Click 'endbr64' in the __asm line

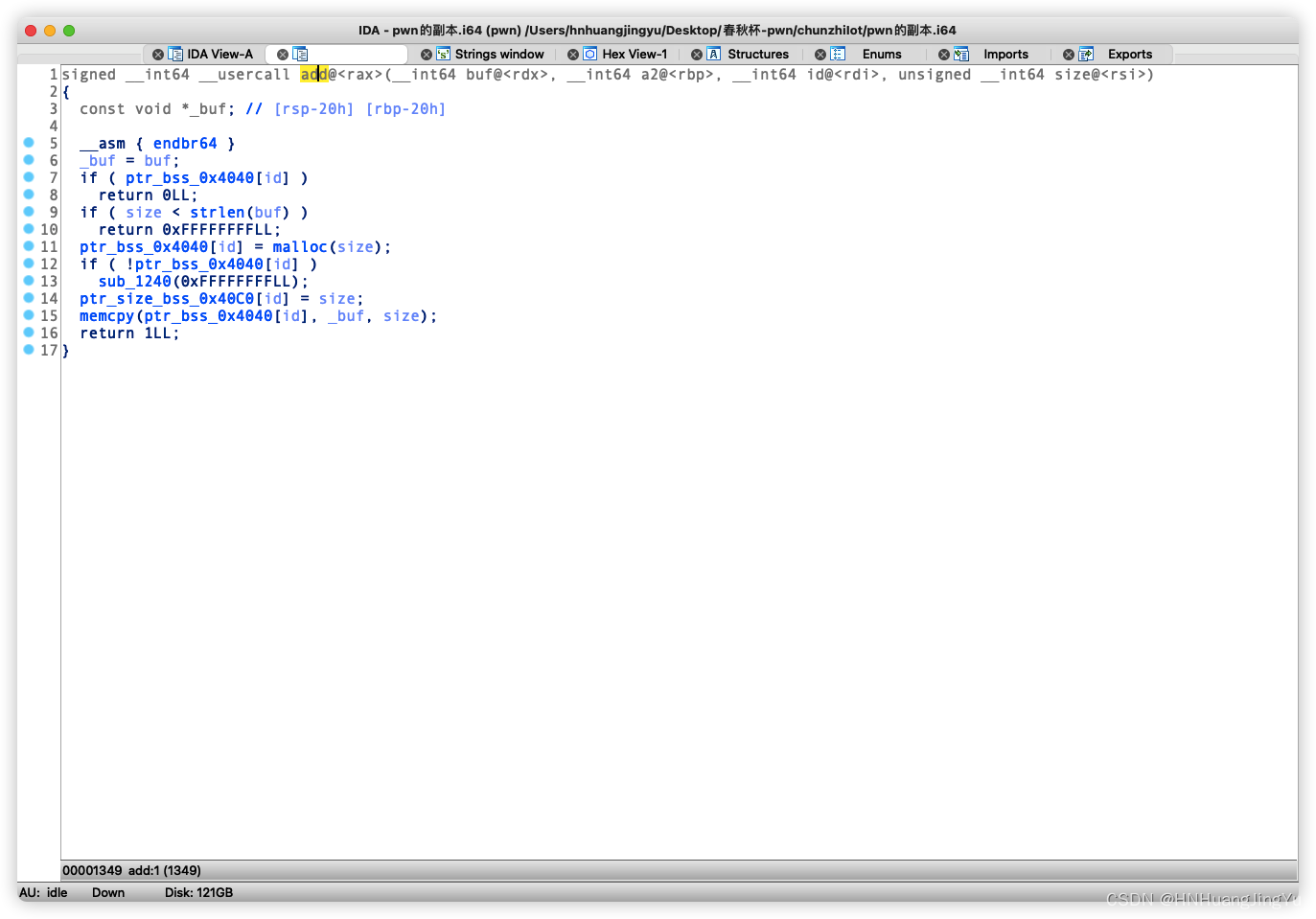(x=185, y=144)
